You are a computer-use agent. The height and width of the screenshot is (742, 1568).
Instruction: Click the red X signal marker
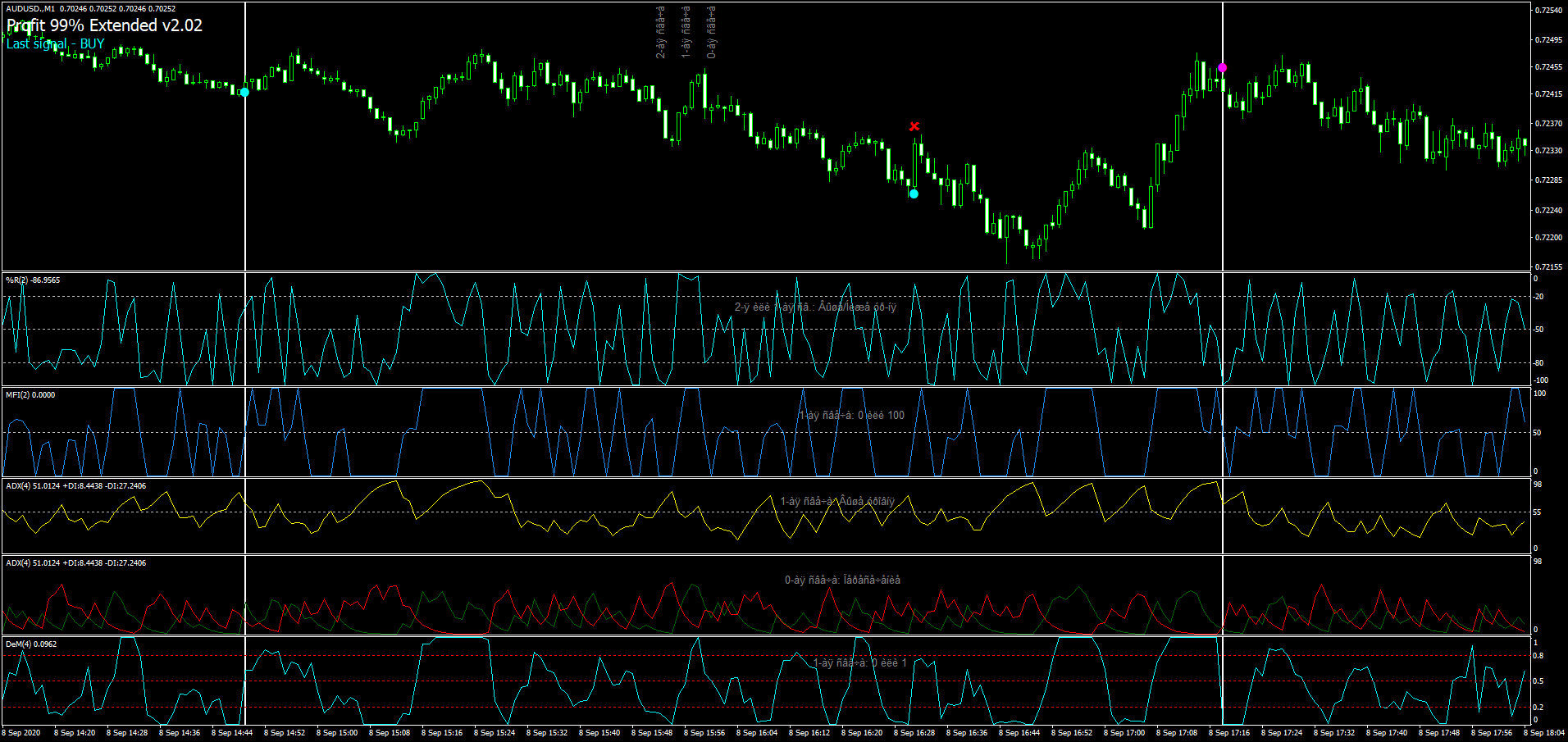pyautogui.click(x=914, y=126)
